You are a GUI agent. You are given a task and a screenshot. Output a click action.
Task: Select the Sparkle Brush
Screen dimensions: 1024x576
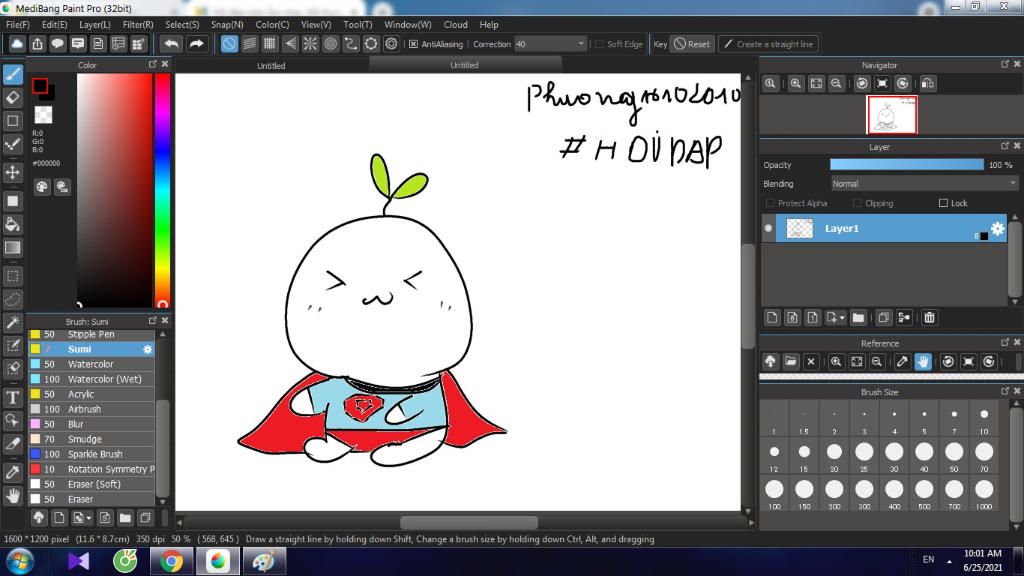click(91, 454)
